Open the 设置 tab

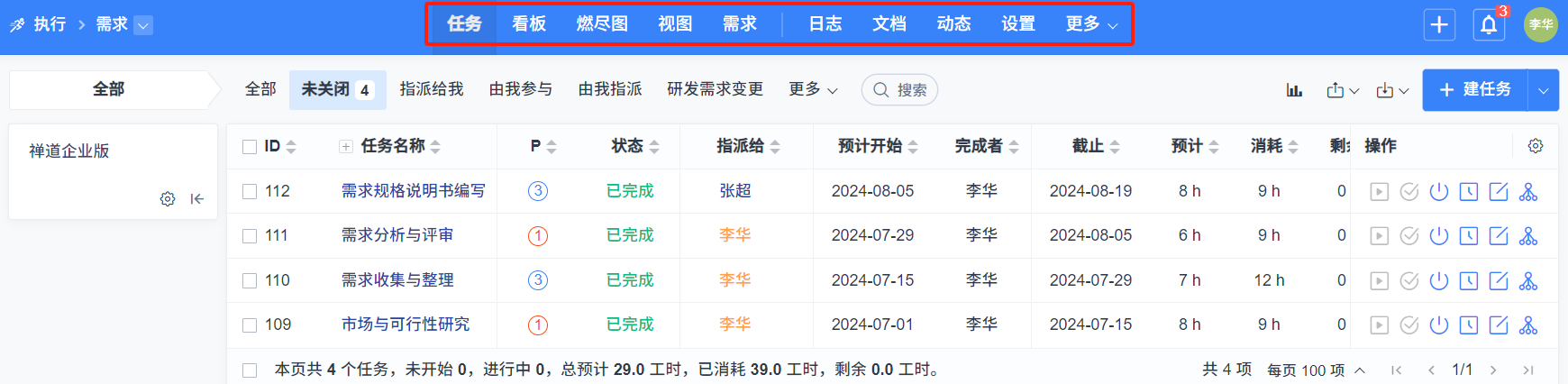click(x=1018, y=24)
